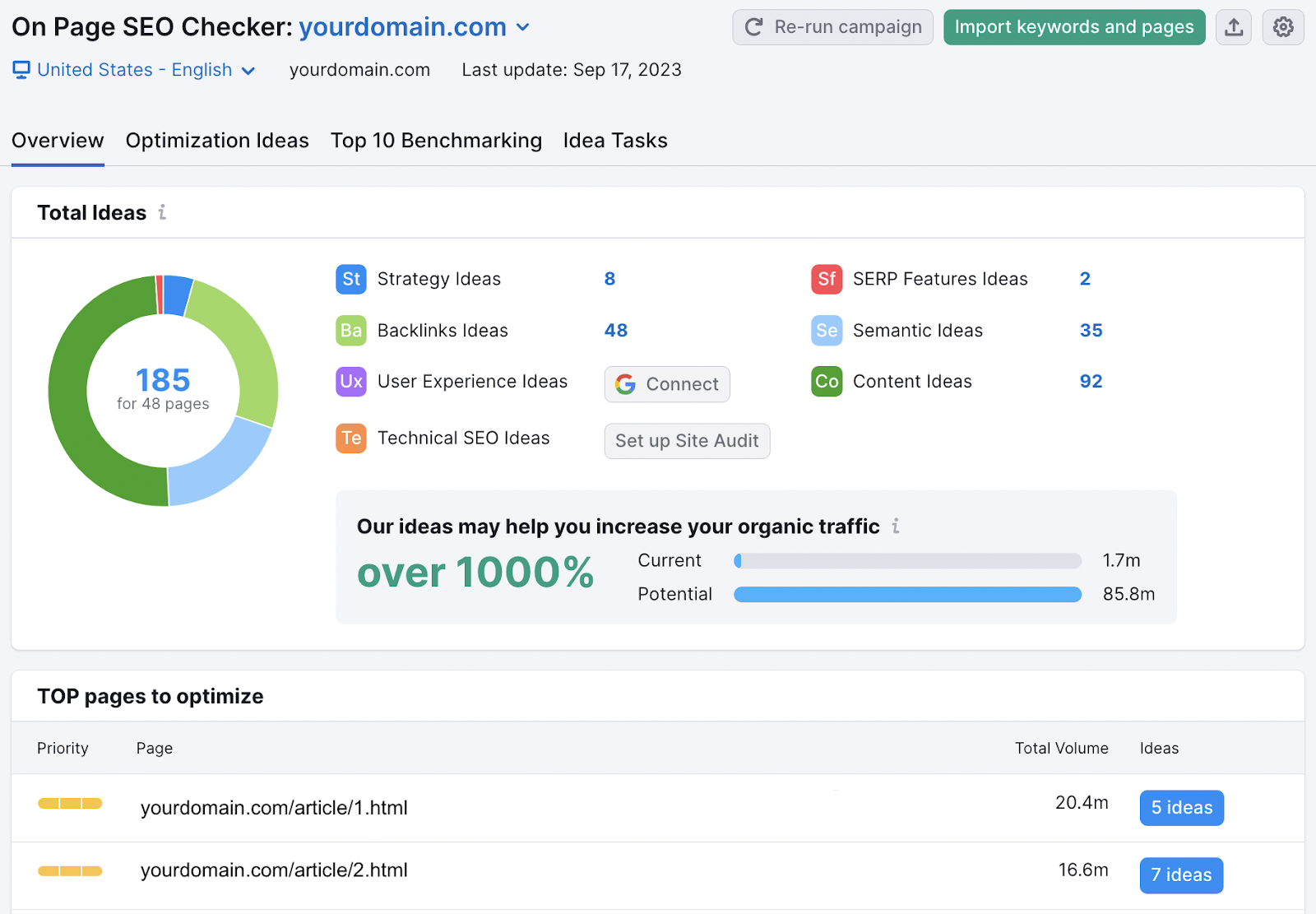This screenshot has height=914, width=1316.
Task: Expand the United States - English location dropdown
Action: pos(249,70)
